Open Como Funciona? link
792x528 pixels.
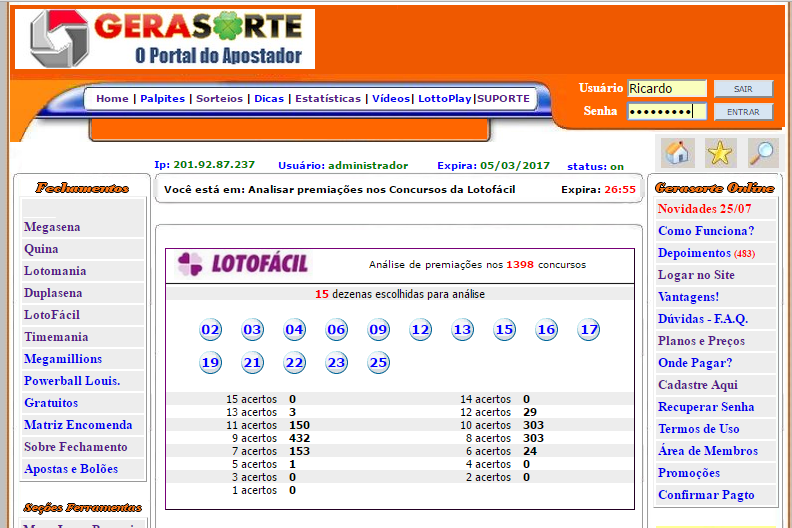coord(706,231)
